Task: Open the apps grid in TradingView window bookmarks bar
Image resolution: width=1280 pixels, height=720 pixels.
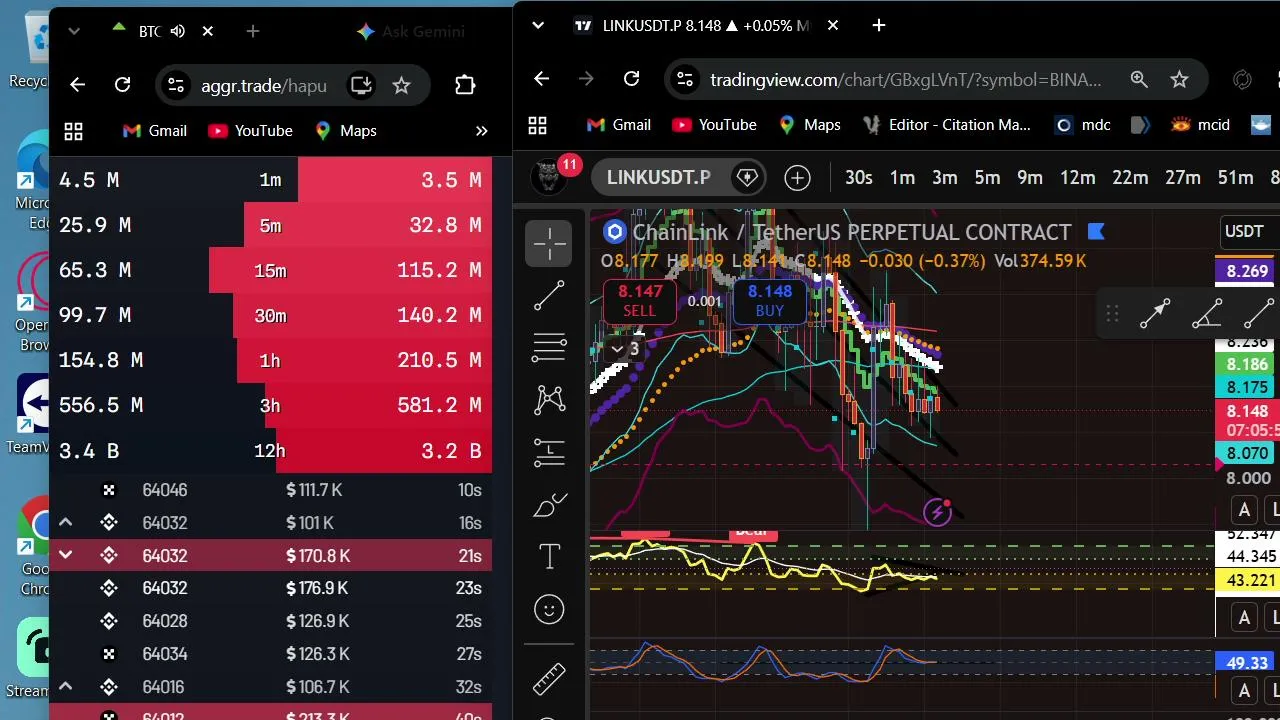Action: pyautogui.click(x=537, y=125)
